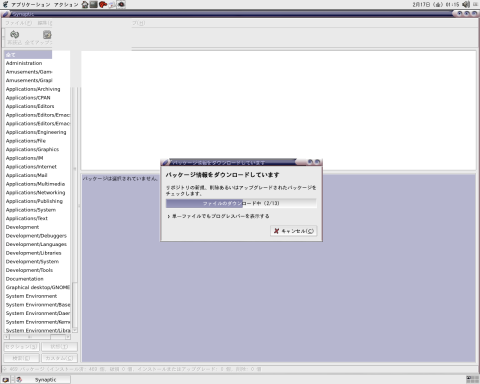The image size is (480, 384).
Task: Open the ファイル menu in Synaptic
Action: 19,23
